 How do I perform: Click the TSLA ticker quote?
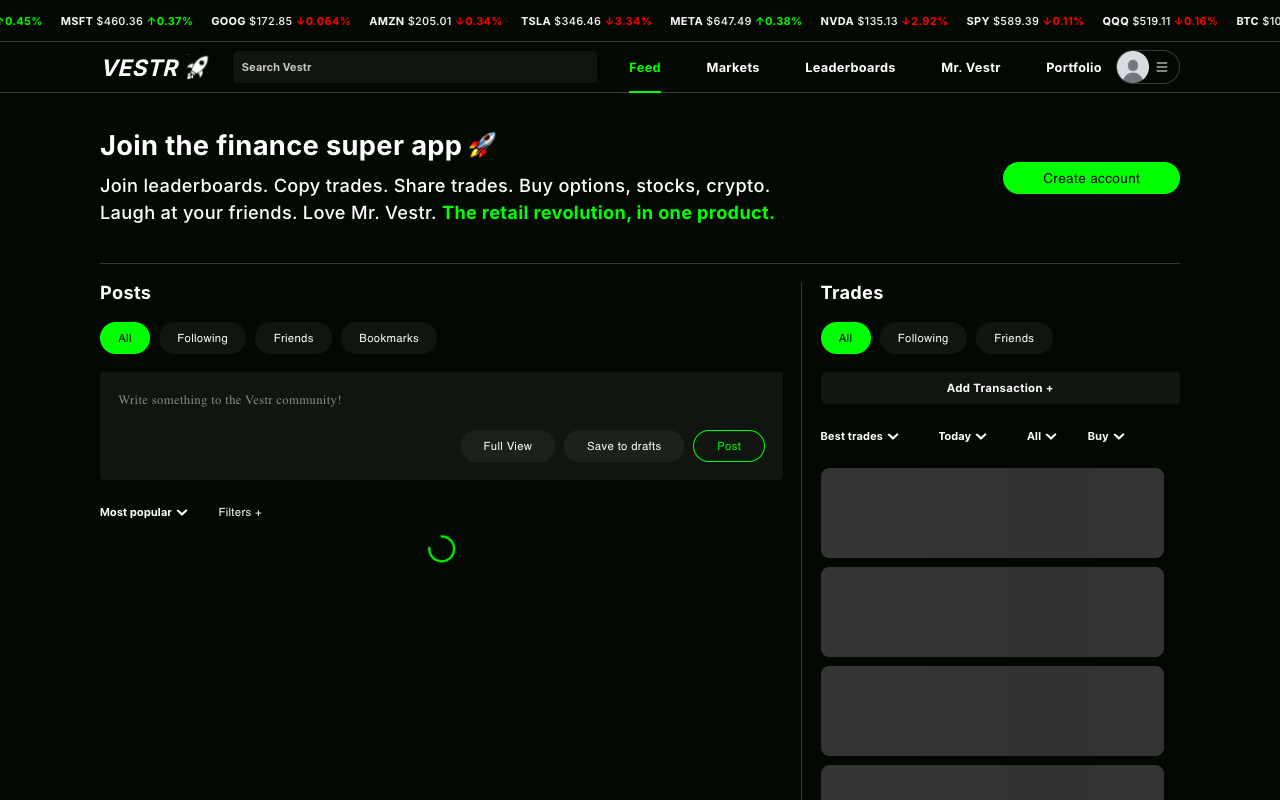tap(586, 21)
